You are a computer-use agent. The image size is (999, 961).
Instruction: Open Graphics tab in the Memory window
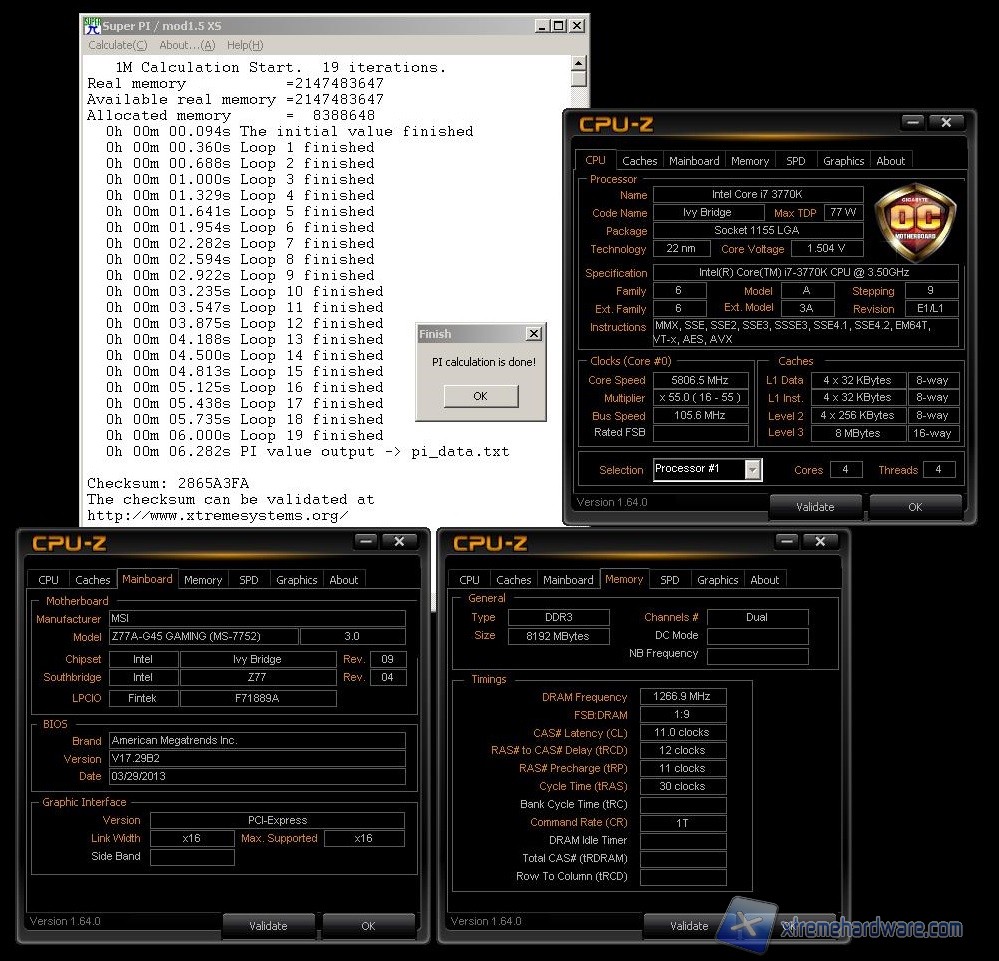point(717,580)
